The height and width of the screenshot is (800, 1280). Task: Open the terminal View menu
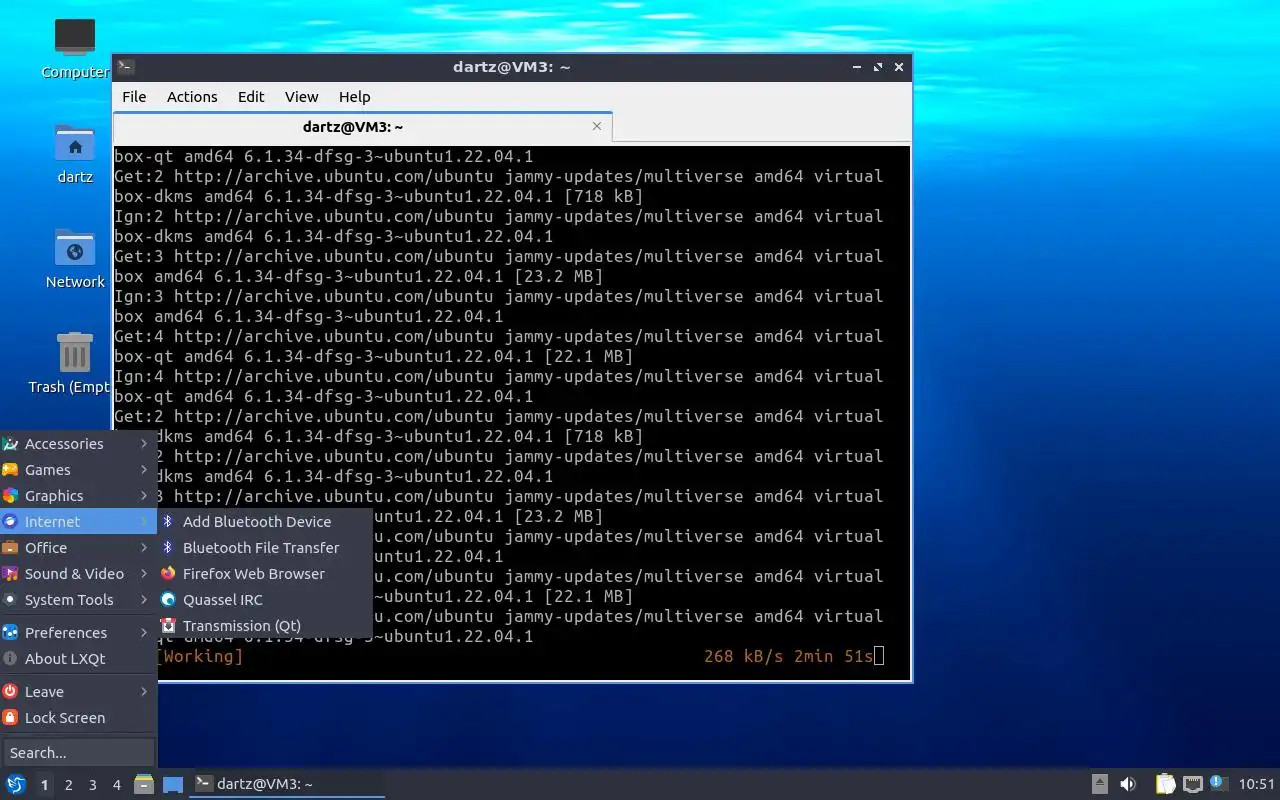pyautogui.click(x=301, y=97)
